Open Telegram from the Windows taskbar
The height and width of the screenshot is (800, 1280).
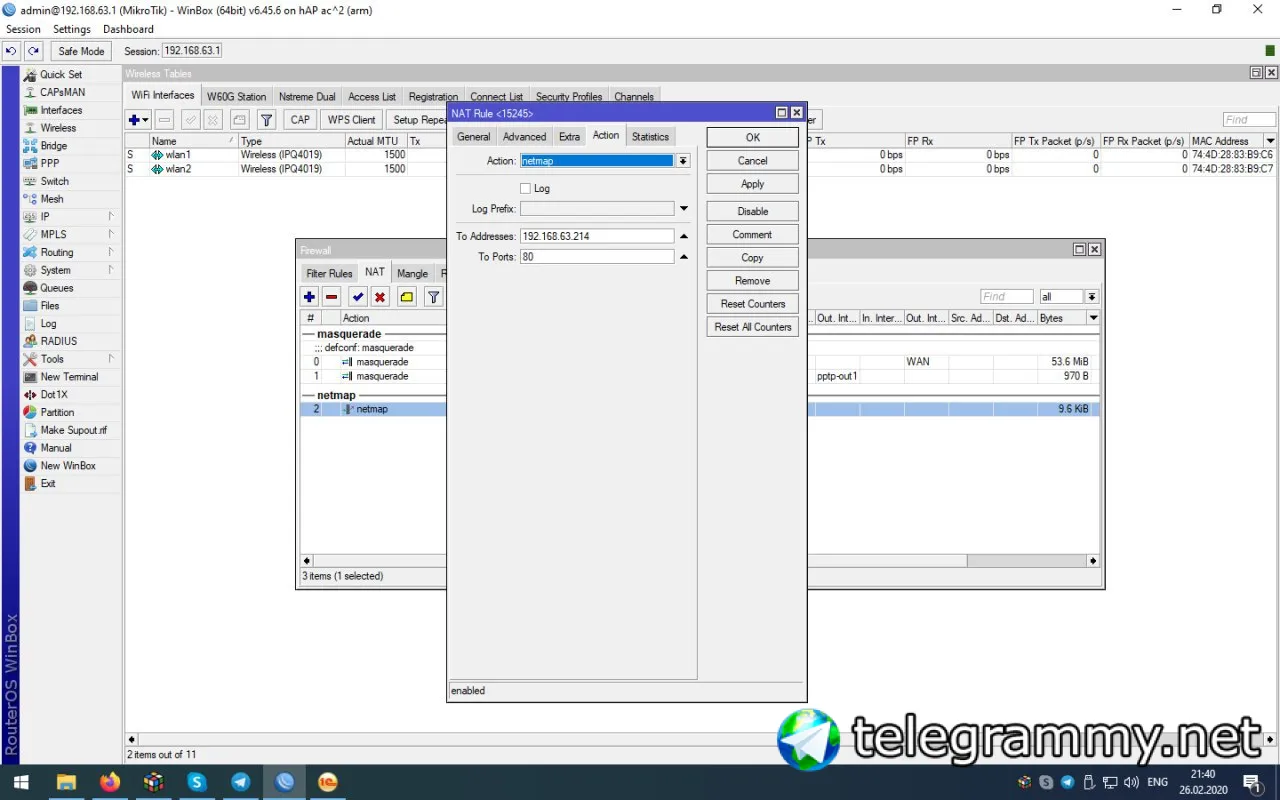click(241, 782)
